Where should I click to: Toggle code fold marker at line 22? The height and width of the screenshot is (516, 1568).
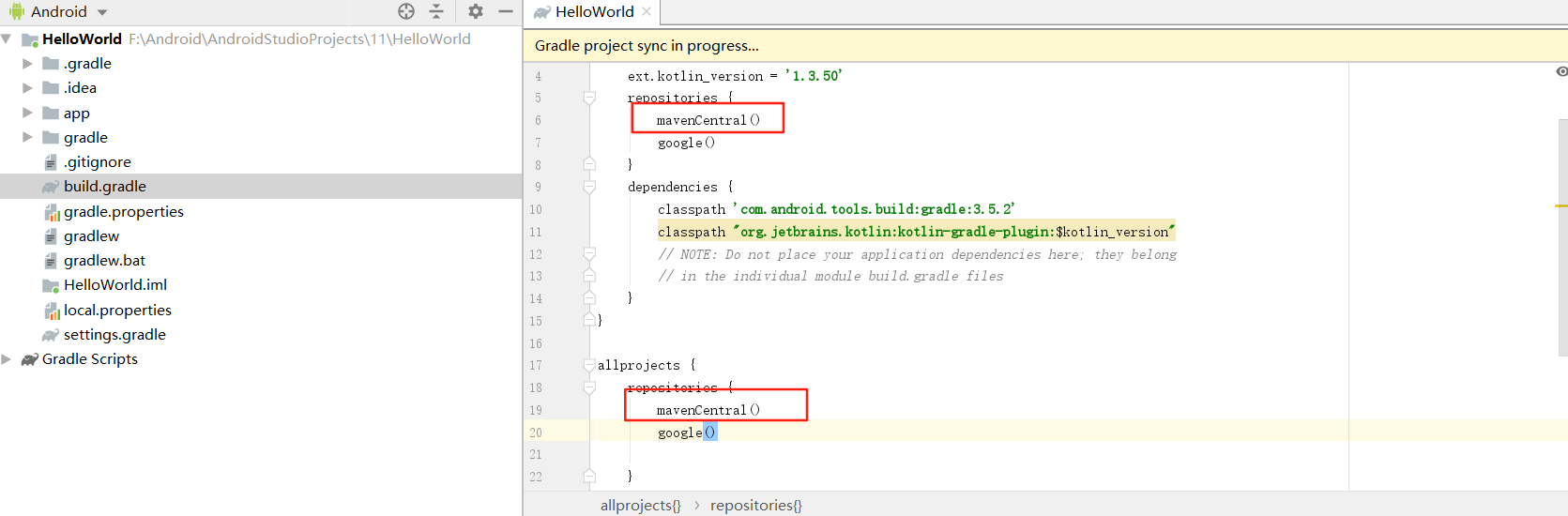coord(589,476)
